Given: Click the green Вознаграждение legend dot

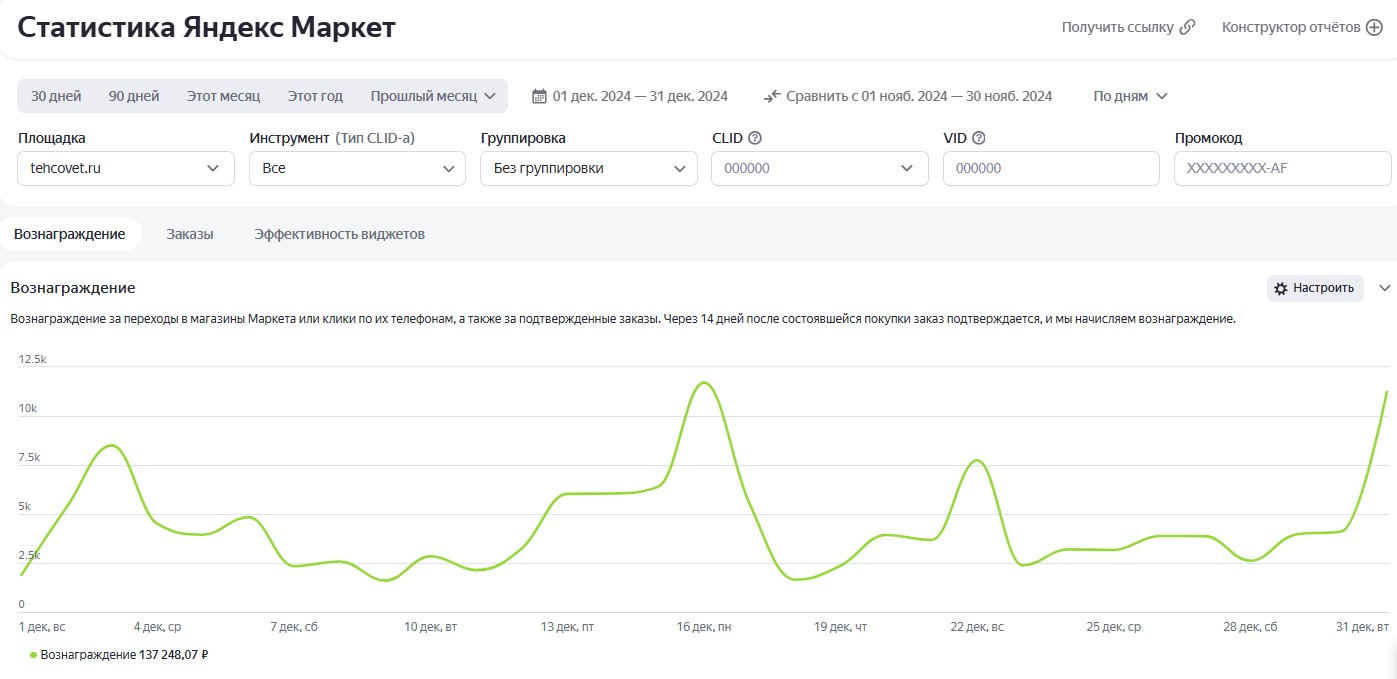Looking at the screenshot, I should click(x=33, y=655).
